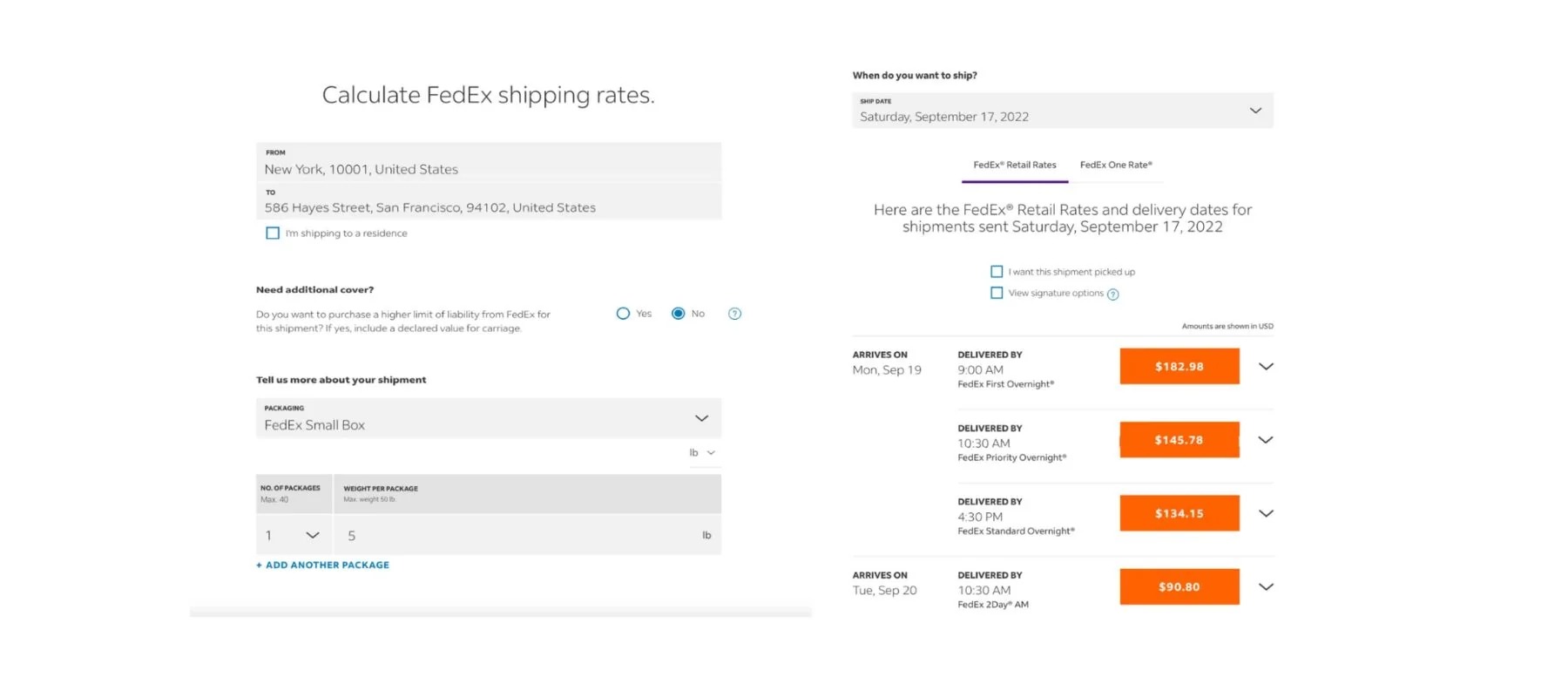This screenshot has width=1568, height=697.
Task: Choose the $134.15 Standard Overnight rate
Action: click(x=1179, y=513)
